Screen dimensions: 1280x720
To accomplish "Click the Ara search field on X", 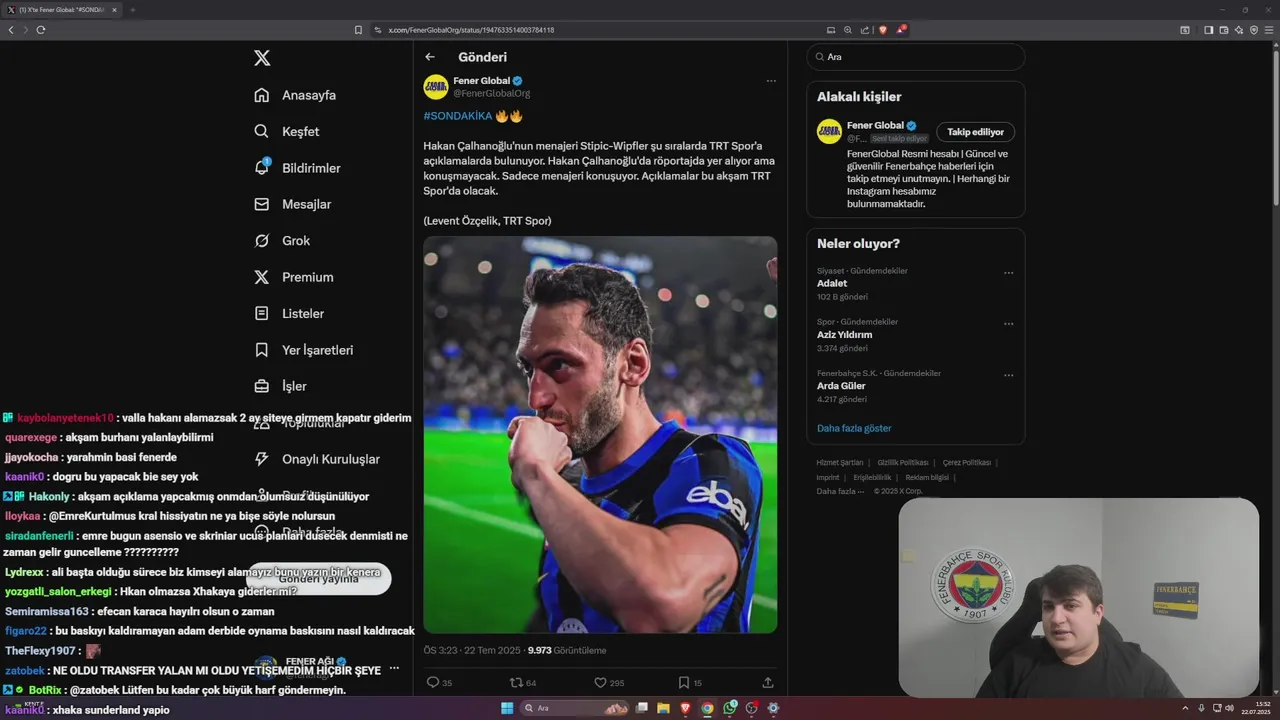I will point(916,57).
